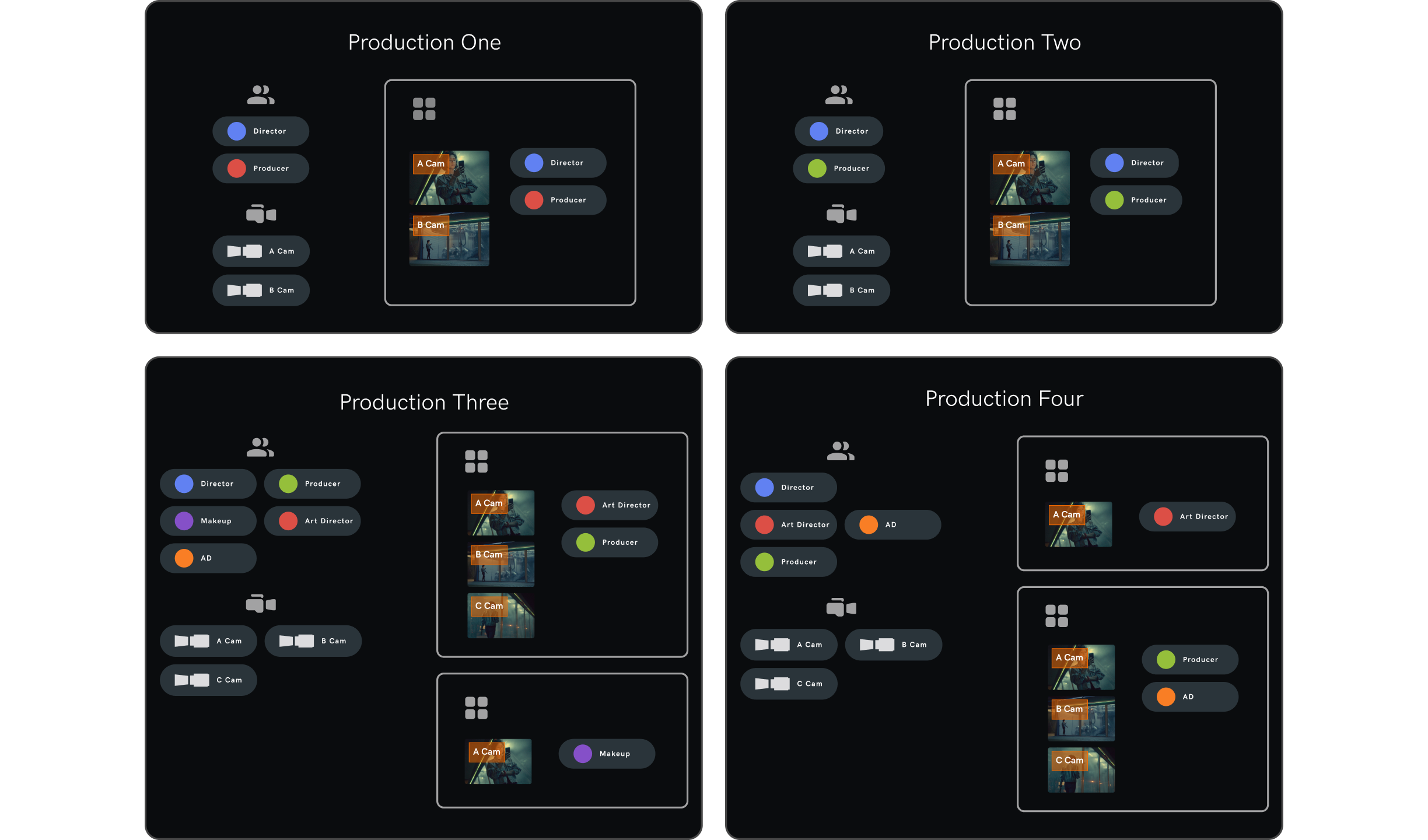Click the cameras icon in Production Two

coord(841,214)
